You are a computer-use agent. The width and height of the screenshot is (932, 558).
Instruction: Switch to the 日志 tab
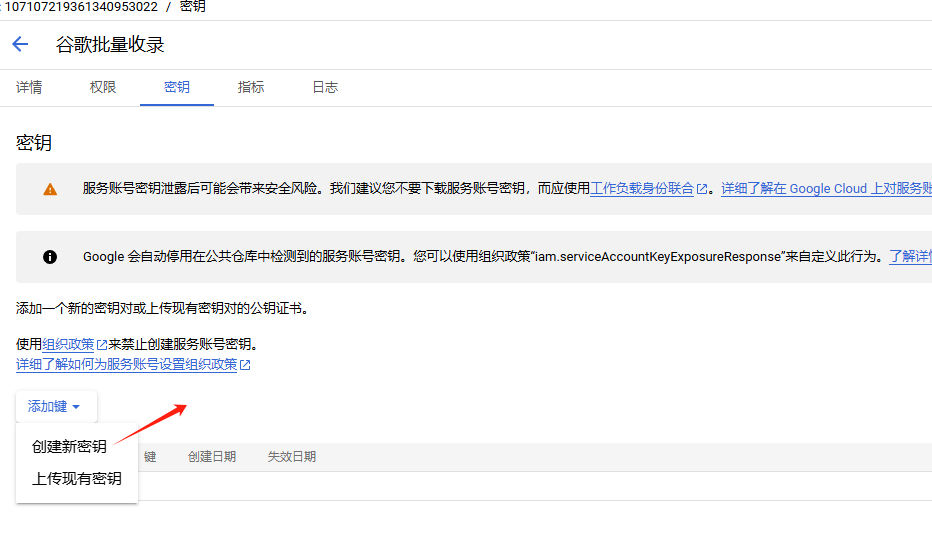(x=325, y=87)
